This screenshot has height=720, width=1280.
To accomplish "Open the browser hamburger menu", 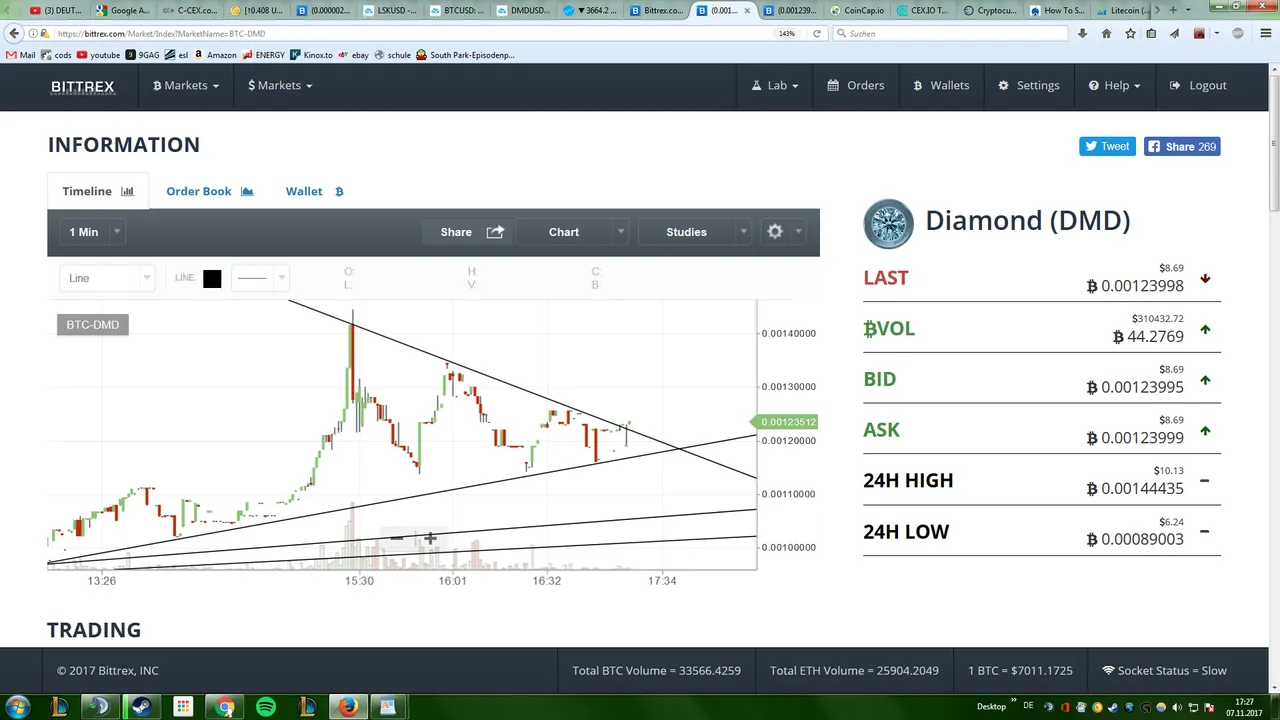I will pyautogui.click(x=1265, y=34).
